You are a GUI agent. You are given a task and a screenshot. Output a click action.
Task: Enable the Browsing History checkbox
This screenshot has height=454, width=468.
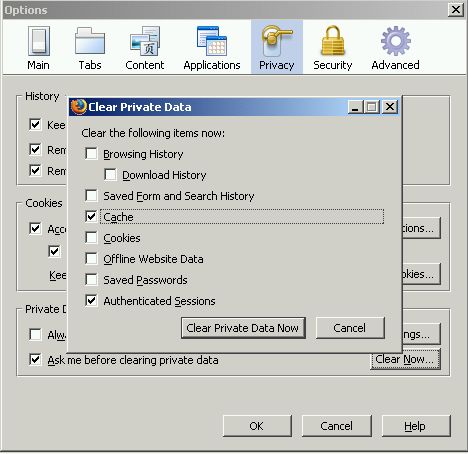tap(91, 154)
